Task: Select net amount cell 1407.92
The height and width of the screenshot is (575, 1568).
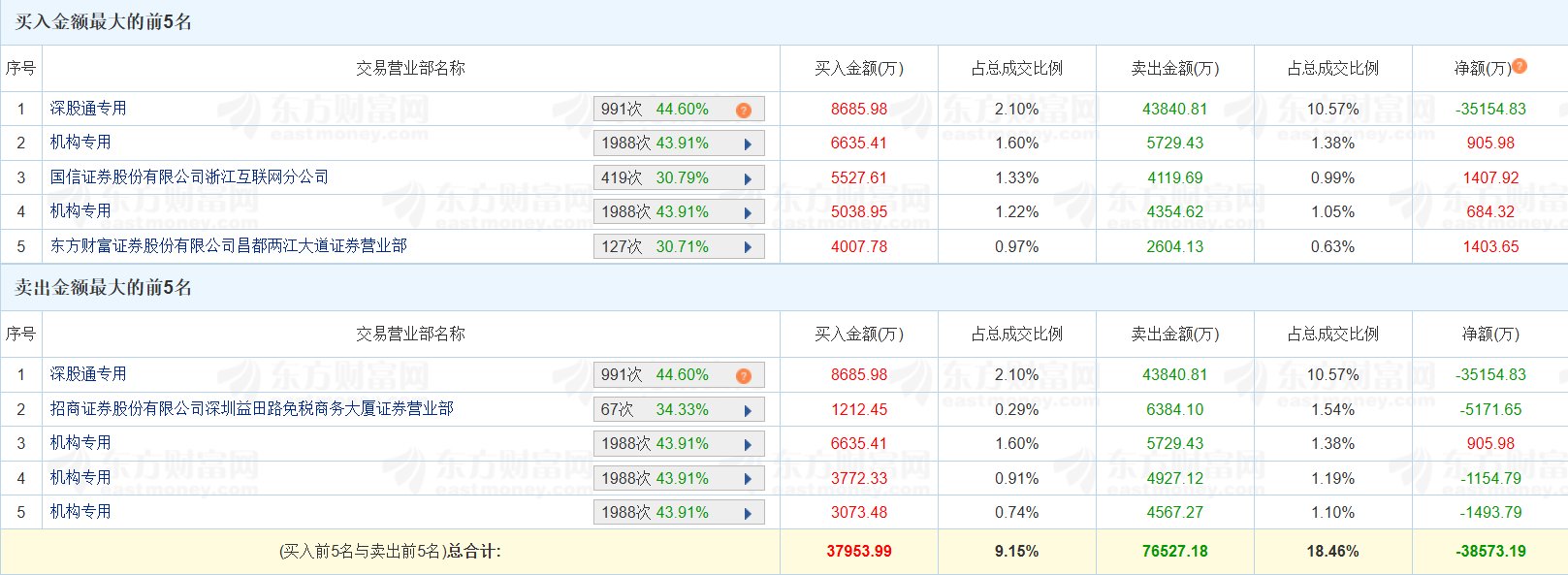Action: pos(1491,177)
